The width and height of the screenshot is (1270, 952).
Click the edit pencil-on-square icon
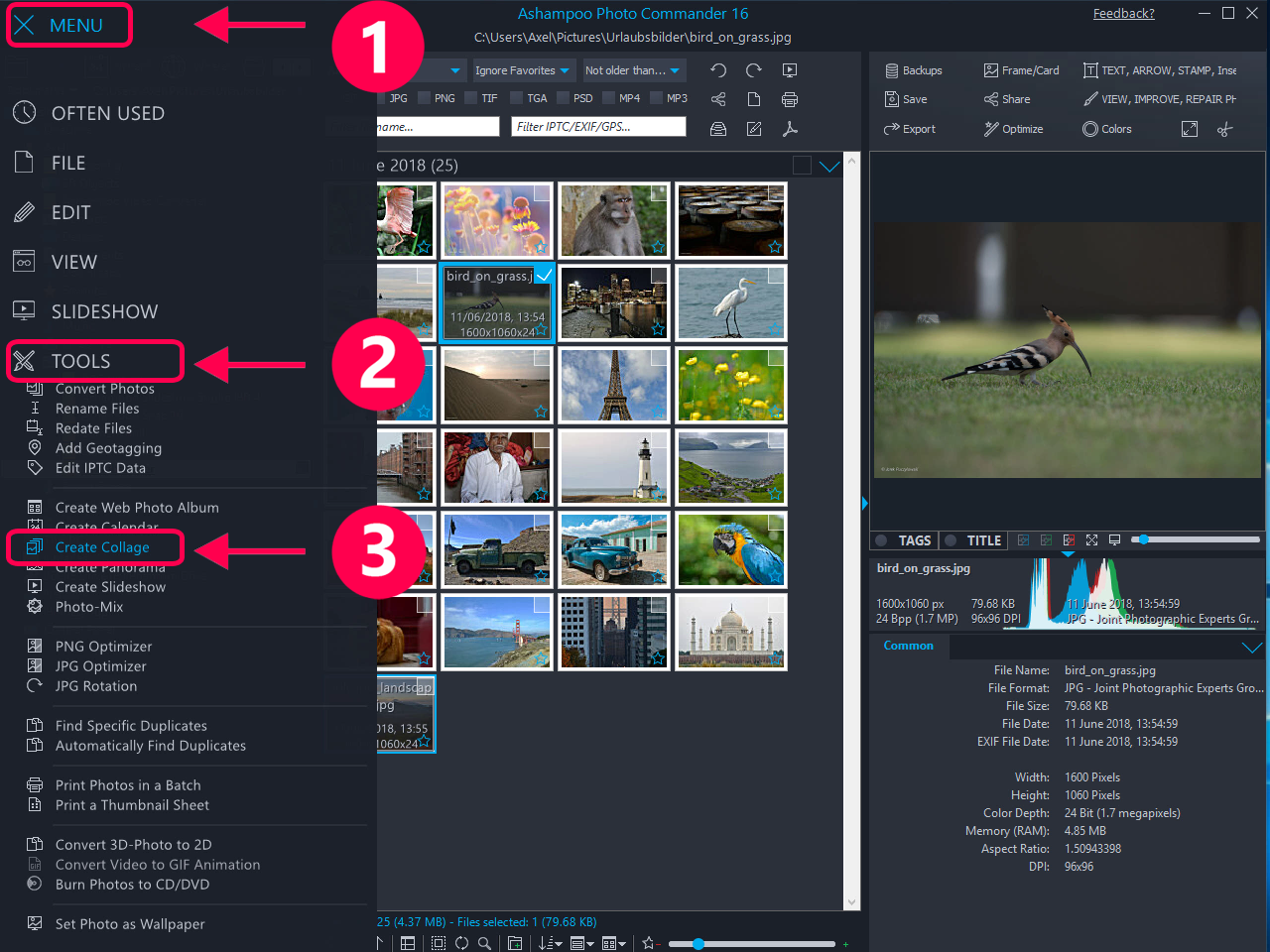[x=754, y=129]
